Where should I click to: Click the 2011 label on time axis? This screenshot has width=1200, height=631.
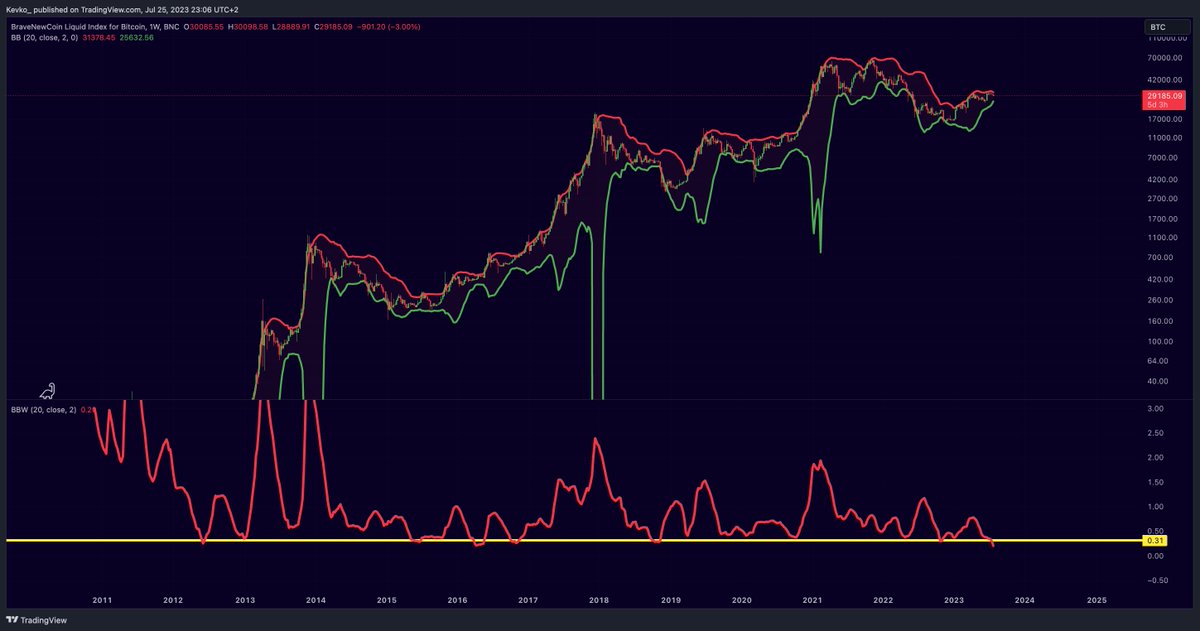[102, 600]
